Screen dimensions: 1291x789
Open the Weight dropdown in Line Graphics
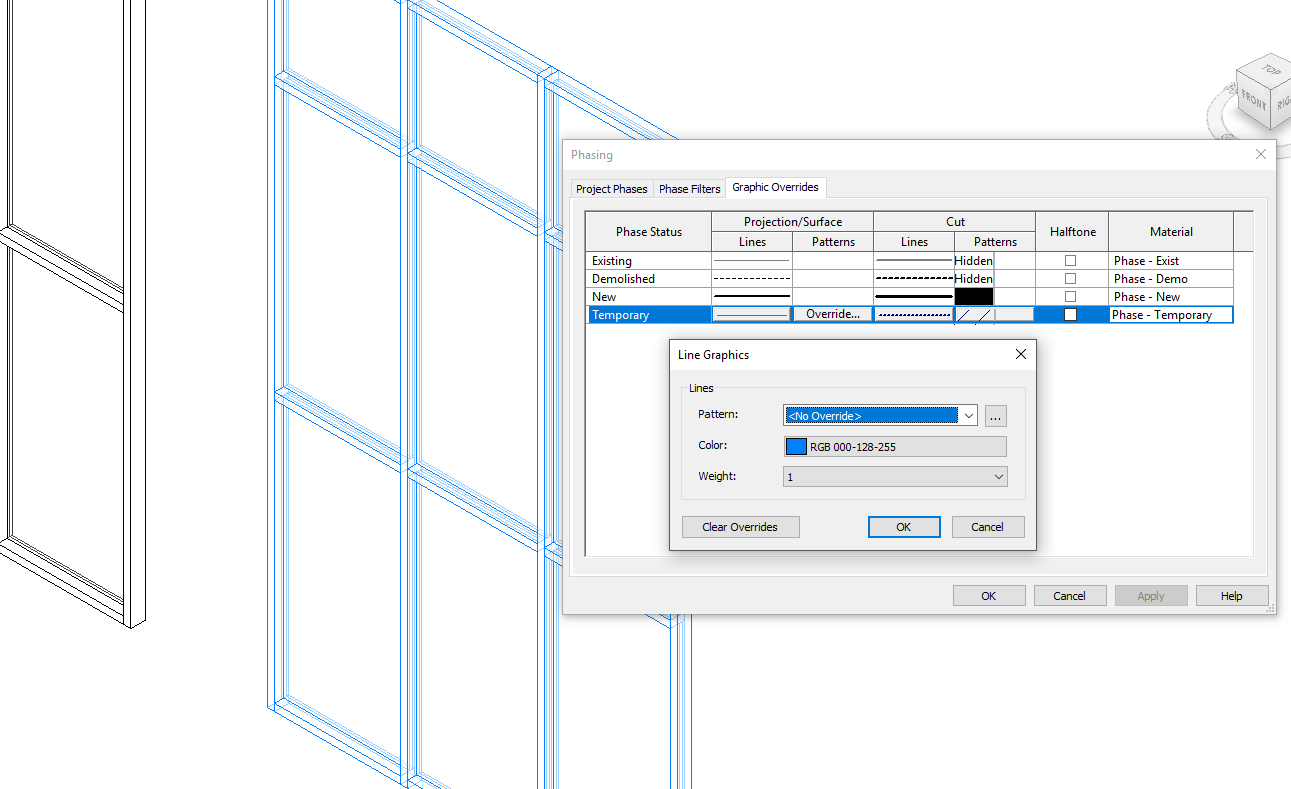[x=997, y=476]
